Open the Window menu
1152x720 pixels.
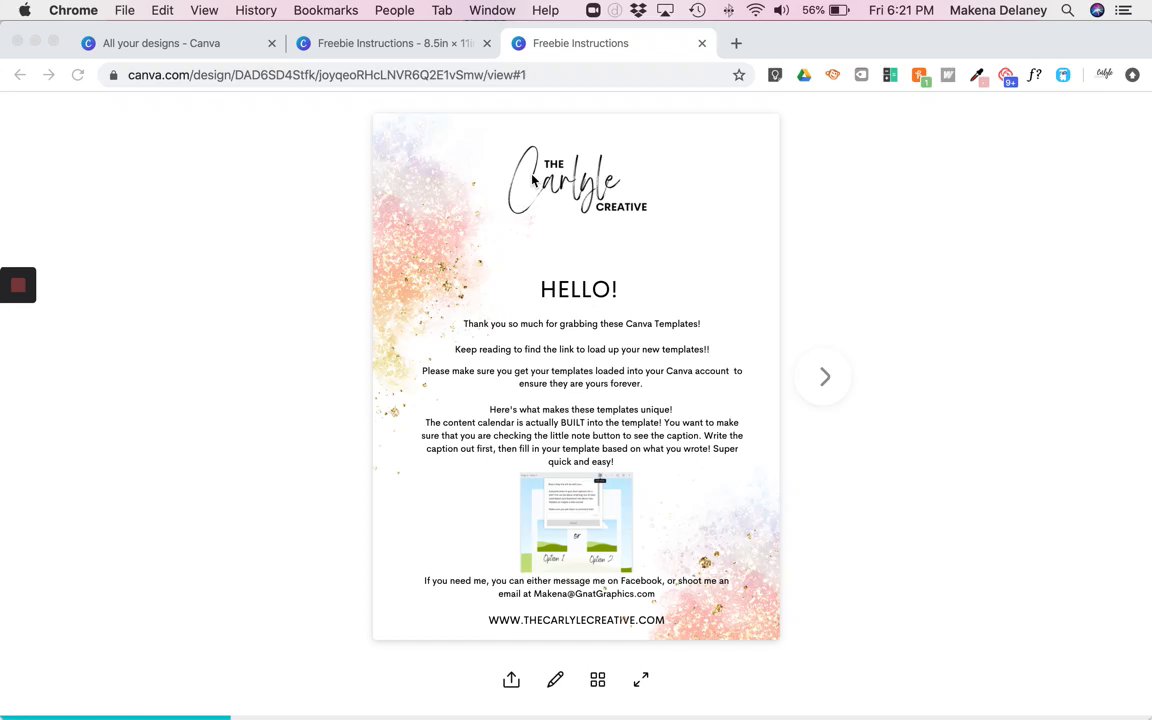point(492,10)
